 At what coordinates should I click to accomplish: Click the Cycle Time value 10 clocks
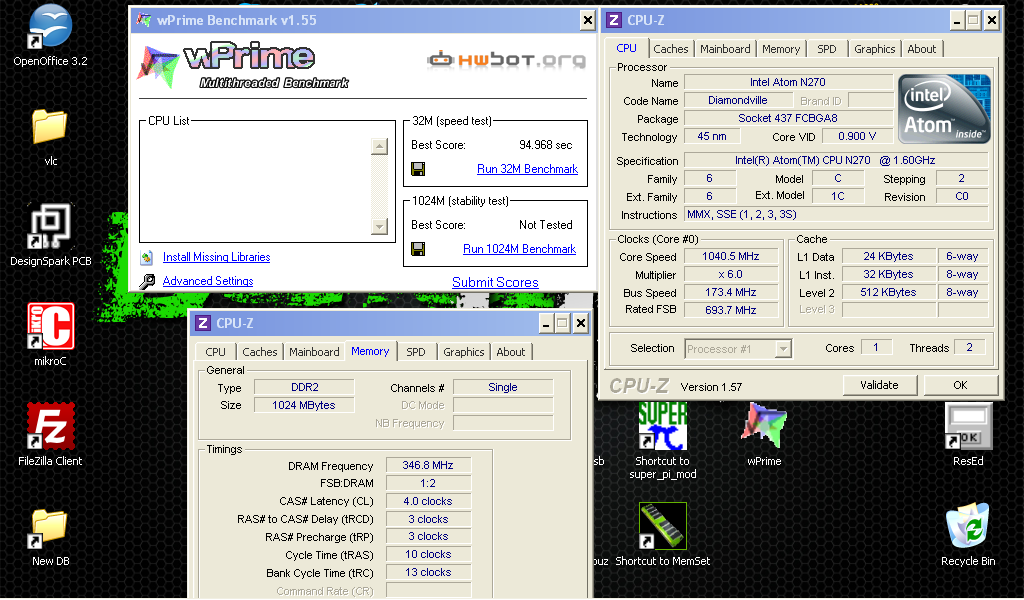[x=428, y=554]
